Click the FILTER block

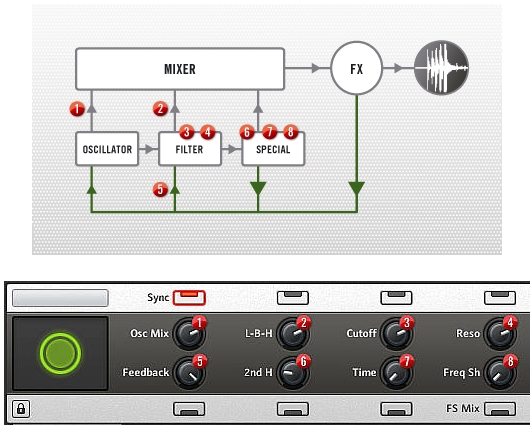click(x=190, y=149)
